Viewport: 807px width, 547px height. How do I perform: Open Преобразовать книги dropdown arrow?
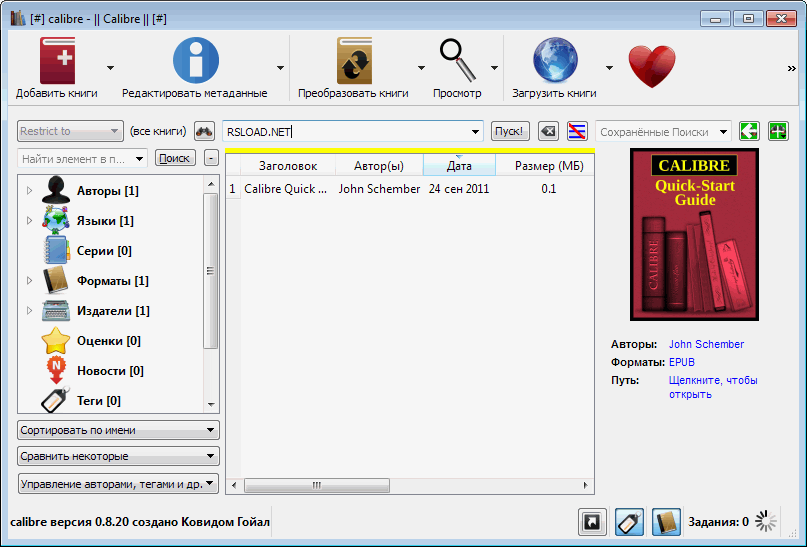422,68
